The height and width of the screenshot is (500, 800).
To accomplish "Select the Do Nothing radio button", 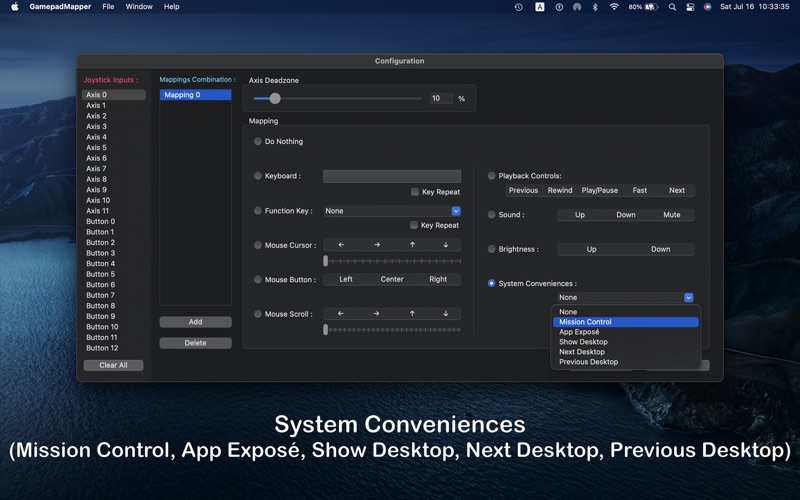I will [x=258, y=141].
